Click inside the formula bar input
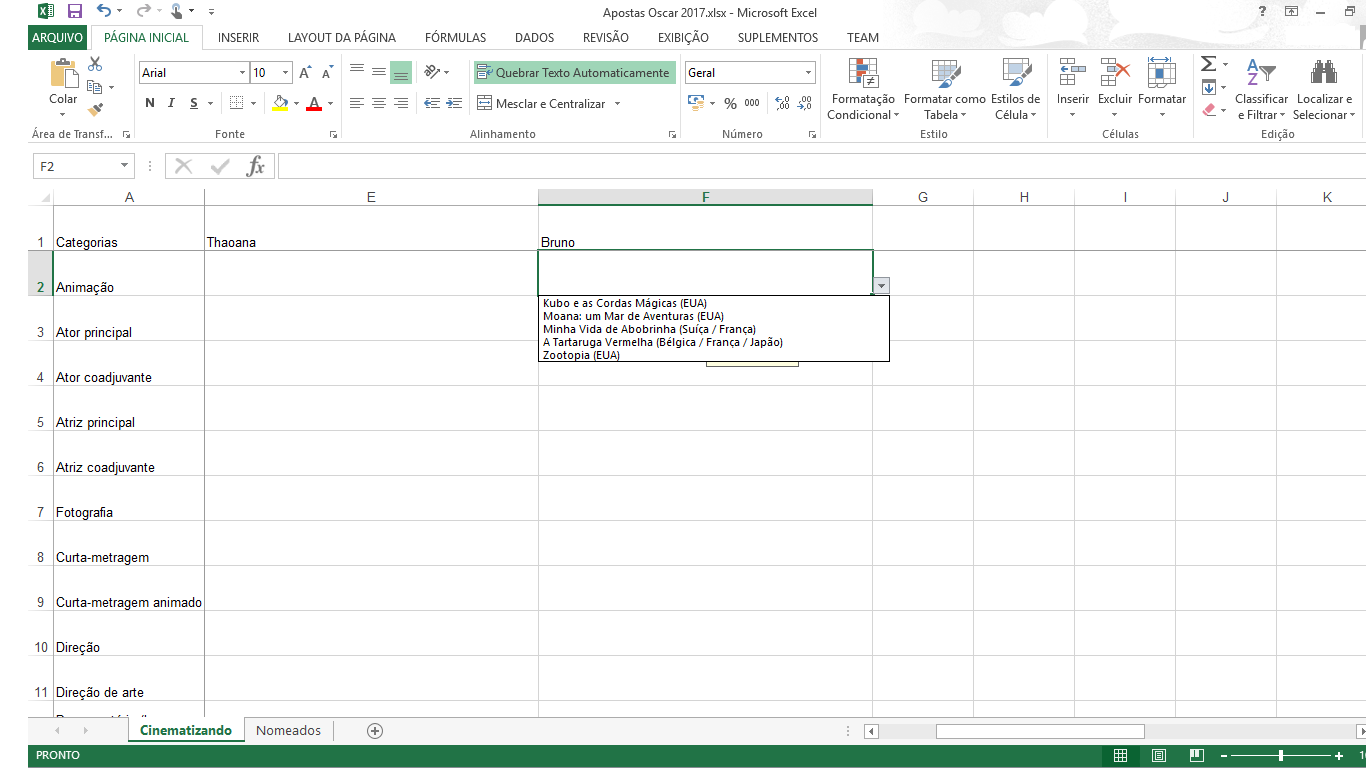Image resolution: width=1366 pixels, height=768 pixels. [820, 166]
